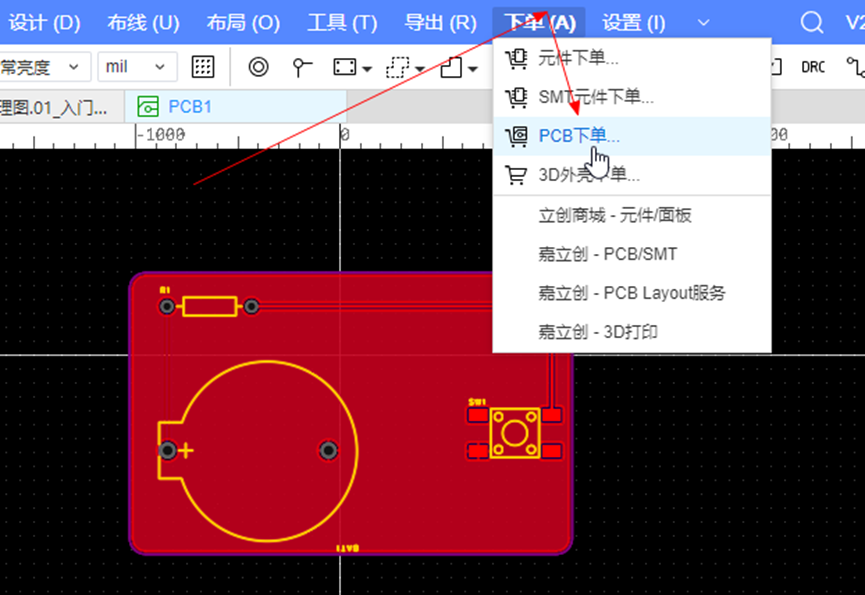Click the battery positive pad
The height and width of the screenshot is (595, 865).
168,451
